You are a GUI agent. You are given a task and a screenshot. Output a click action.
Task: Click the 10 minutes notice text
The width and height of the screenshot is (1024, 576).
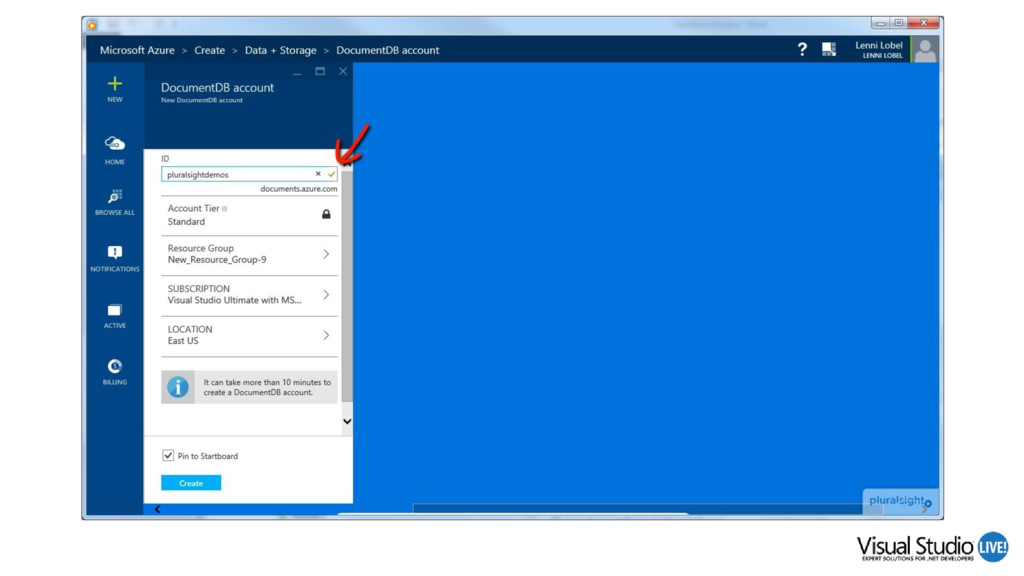(267, 387)
